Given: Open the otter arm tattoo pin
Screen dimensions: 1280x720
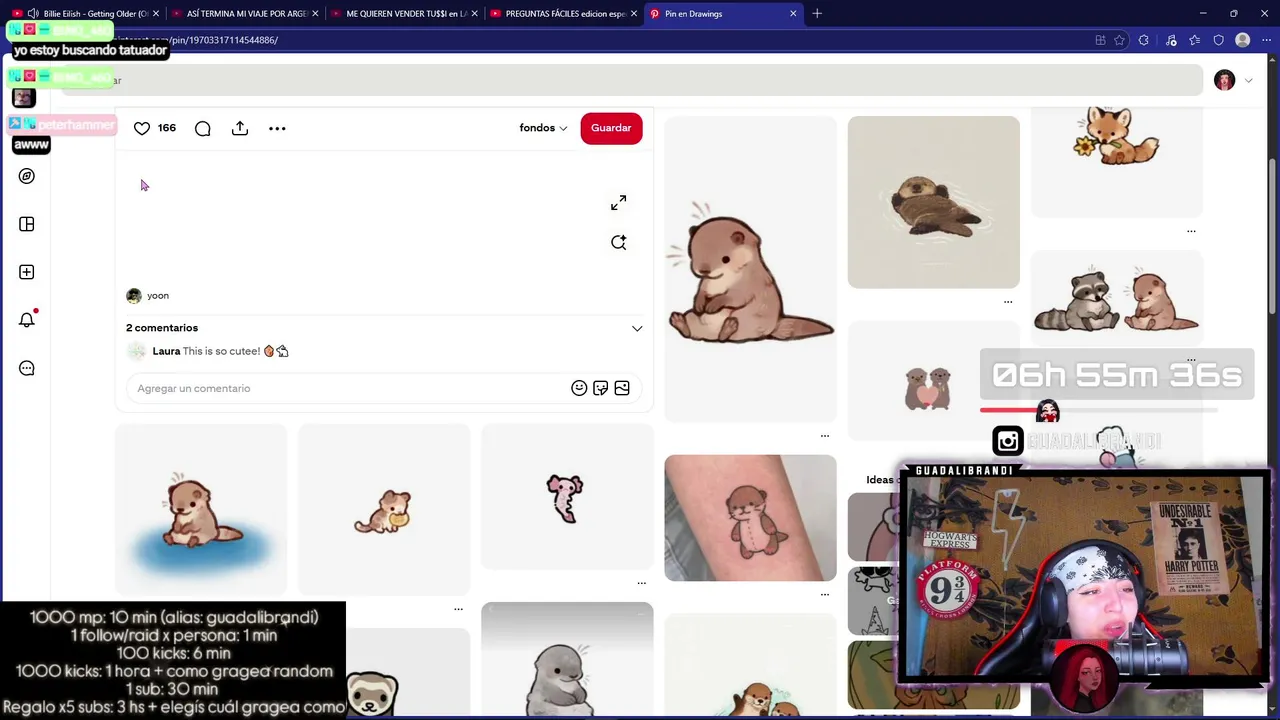Looking at the screenshot, I should [x=750, y=518].
